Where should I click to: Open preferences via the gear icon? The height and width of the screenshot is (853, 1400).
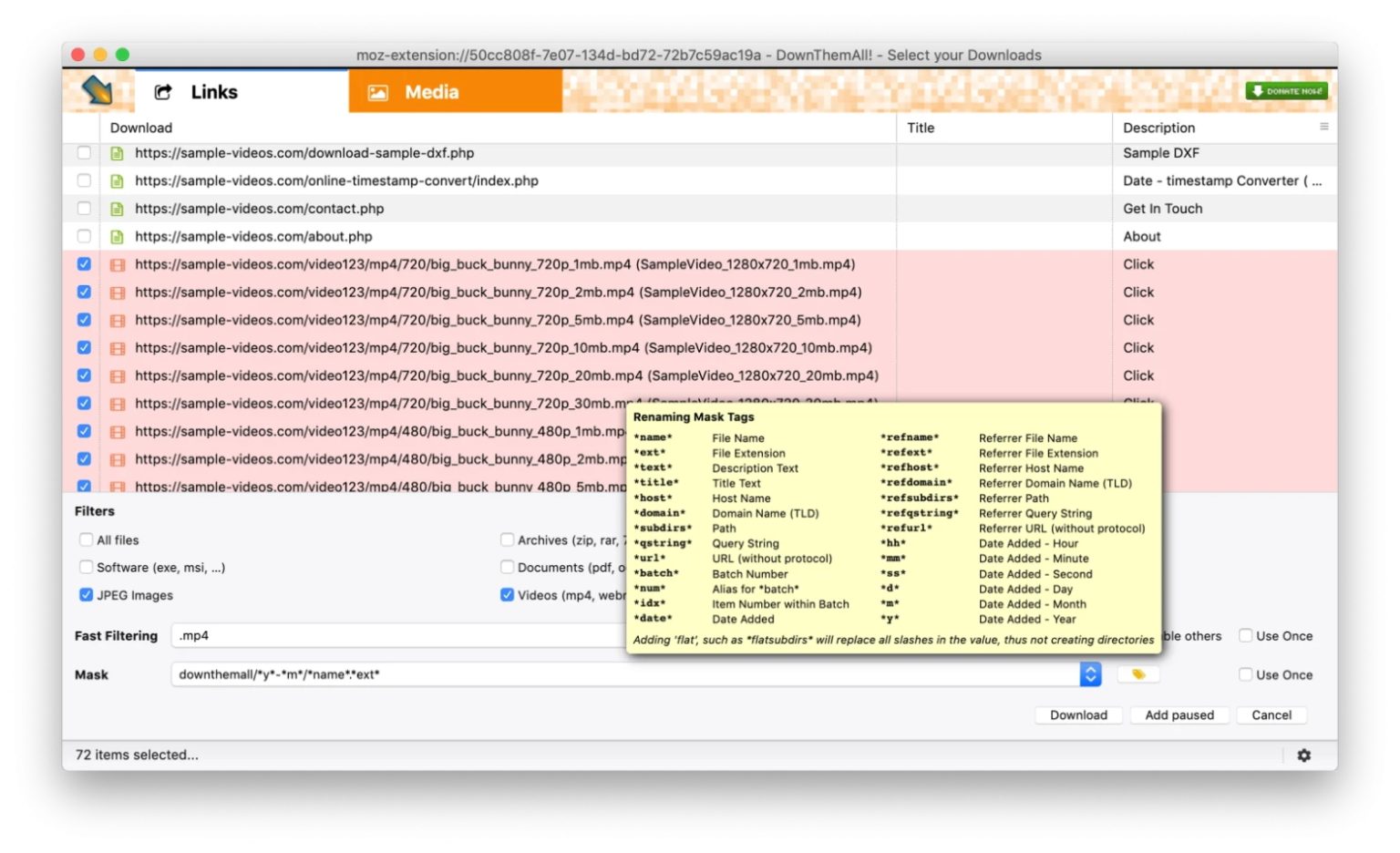1305,755
